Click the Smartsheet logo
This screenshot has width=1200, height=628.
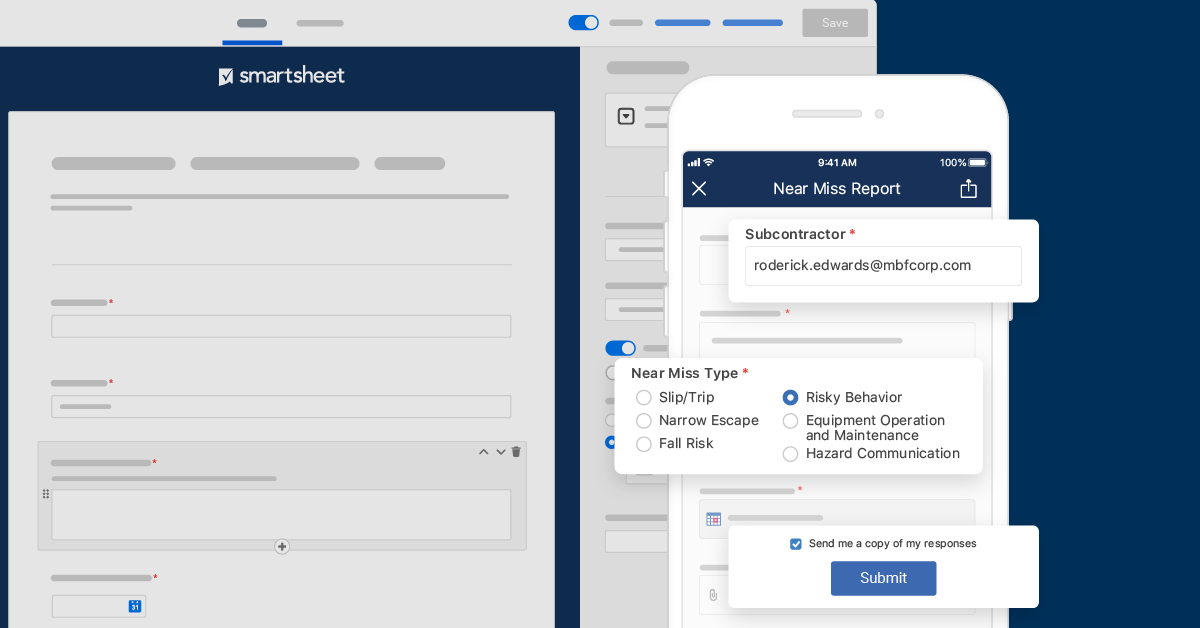tap(281, 75)
